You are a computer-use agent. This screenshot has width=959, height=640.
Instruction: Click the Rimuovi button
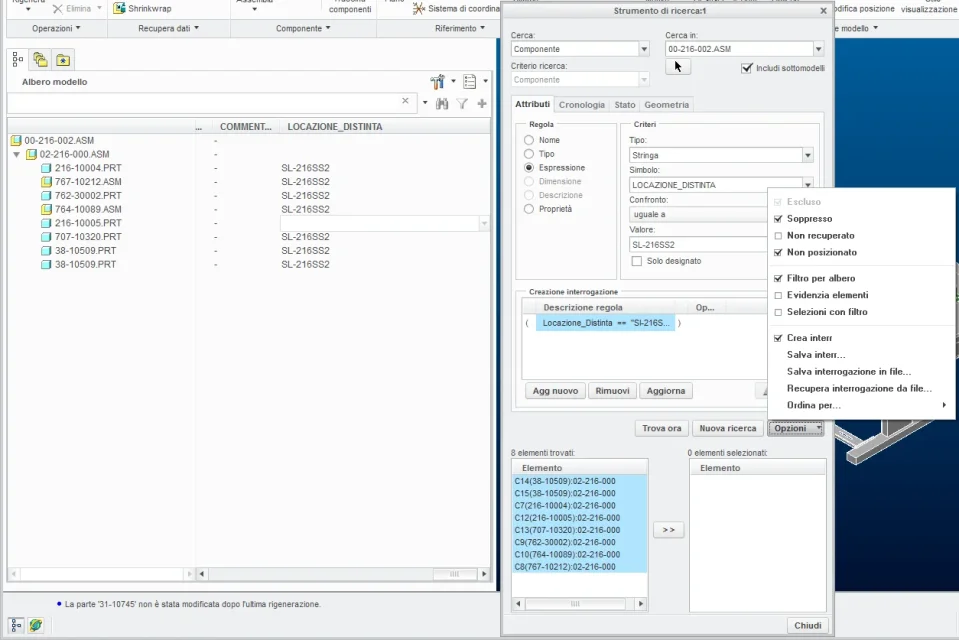[612, 391]
